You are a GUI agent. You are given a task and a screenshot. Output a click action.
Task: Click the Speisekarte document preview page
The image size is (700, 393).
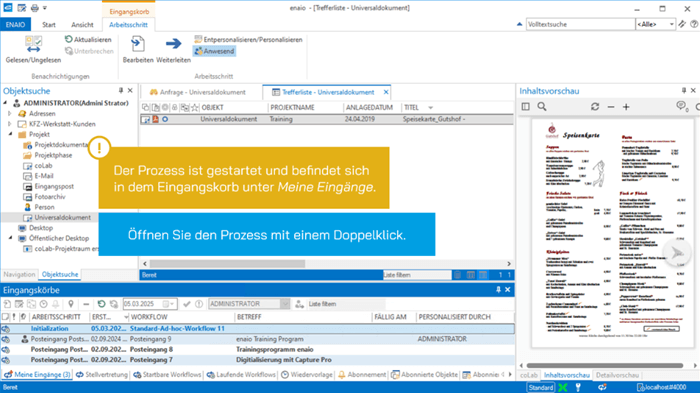point(612,234)
